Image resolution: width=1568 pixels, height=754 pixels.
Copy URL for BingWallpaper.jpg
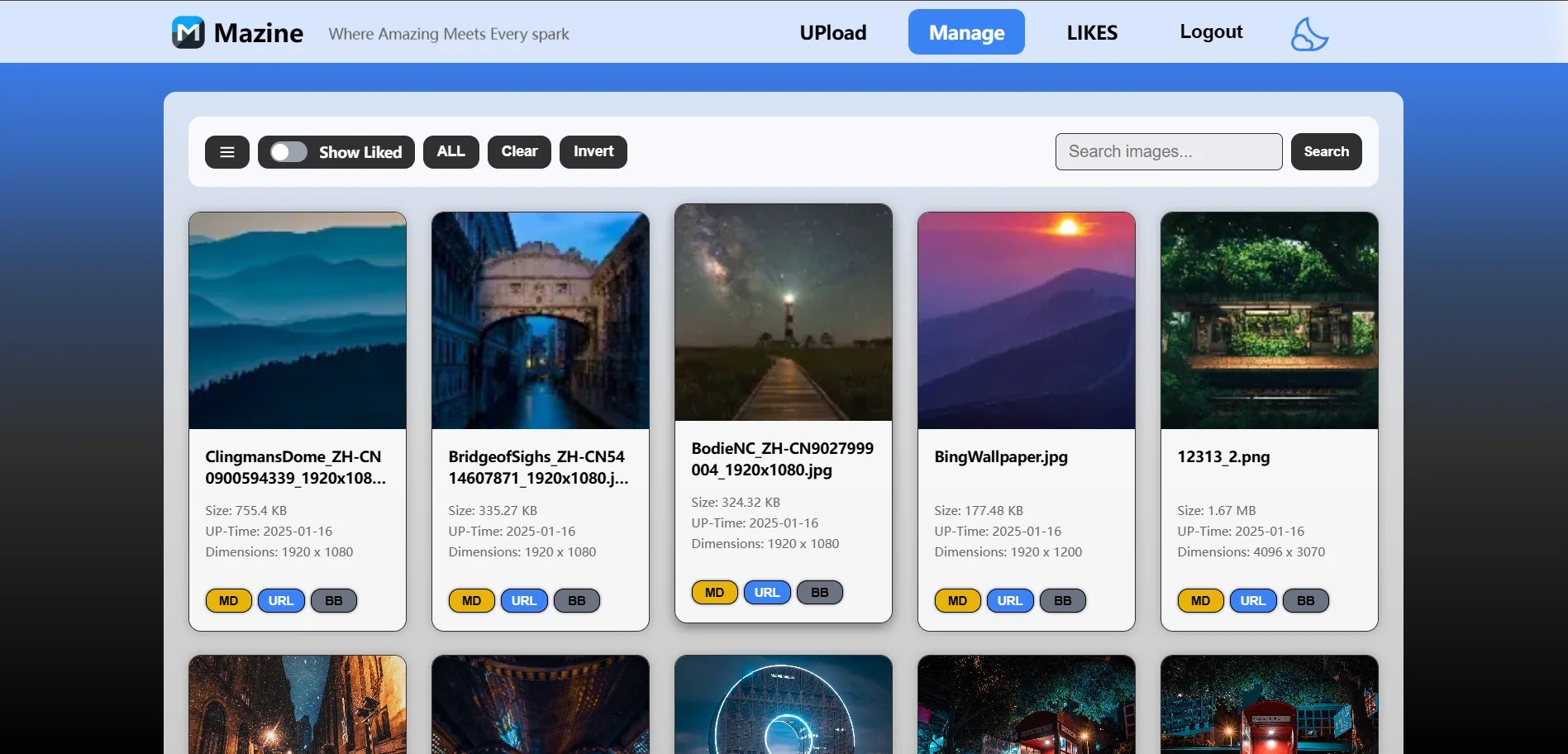coord(1010,600)
